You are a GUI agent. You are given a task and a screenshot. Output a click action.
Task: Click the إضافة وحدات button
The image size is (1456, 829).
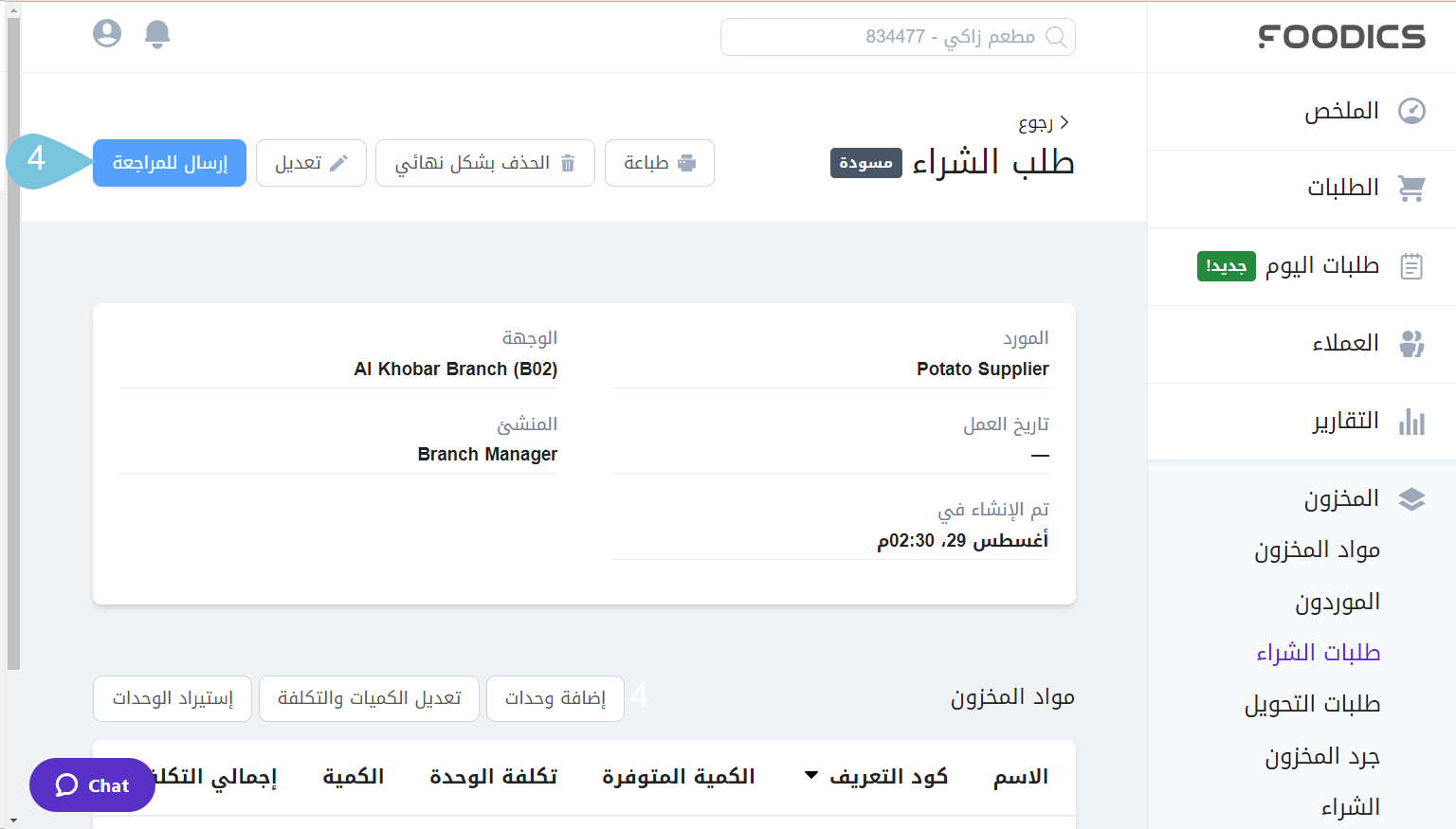[x=555, y=698]
